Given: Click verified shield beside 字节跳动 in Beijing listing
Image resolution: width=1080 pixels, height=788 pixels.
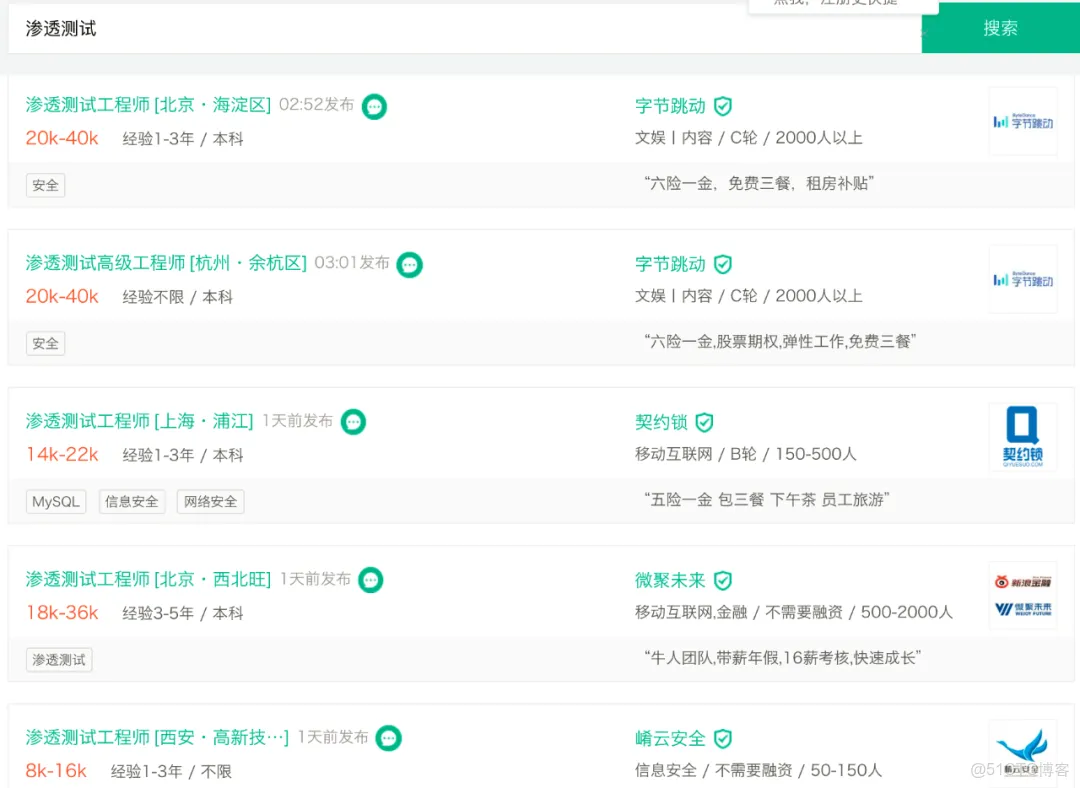Looking at the screenshot, I should [x=723, y=106].
